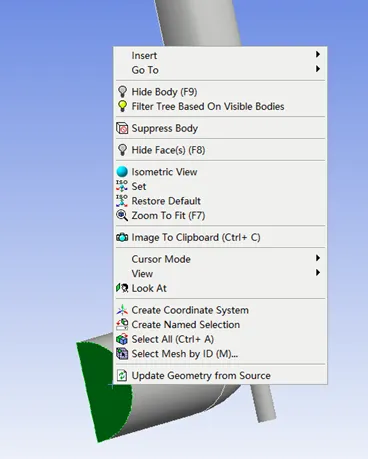Open the Insert menu entry

(221, 55)
